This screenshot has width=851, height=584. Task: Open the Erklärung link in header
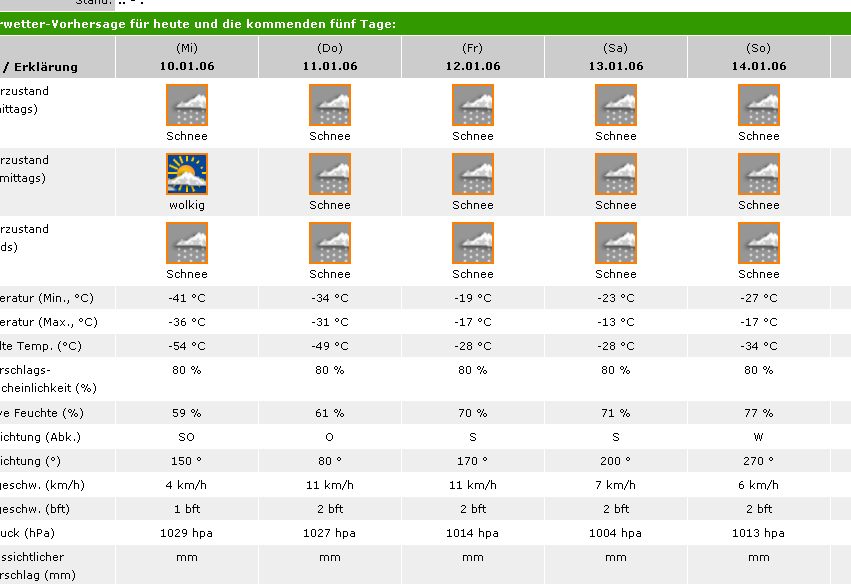click(44, 67)
